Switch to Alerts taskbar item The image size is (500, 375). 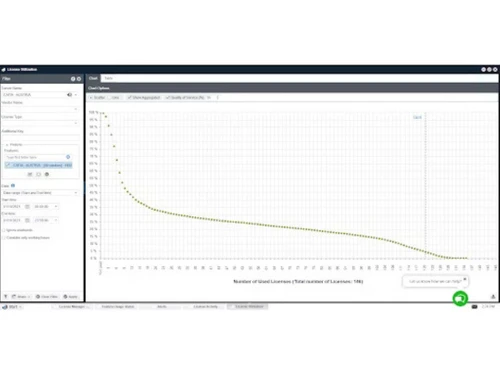coord(161,306)
